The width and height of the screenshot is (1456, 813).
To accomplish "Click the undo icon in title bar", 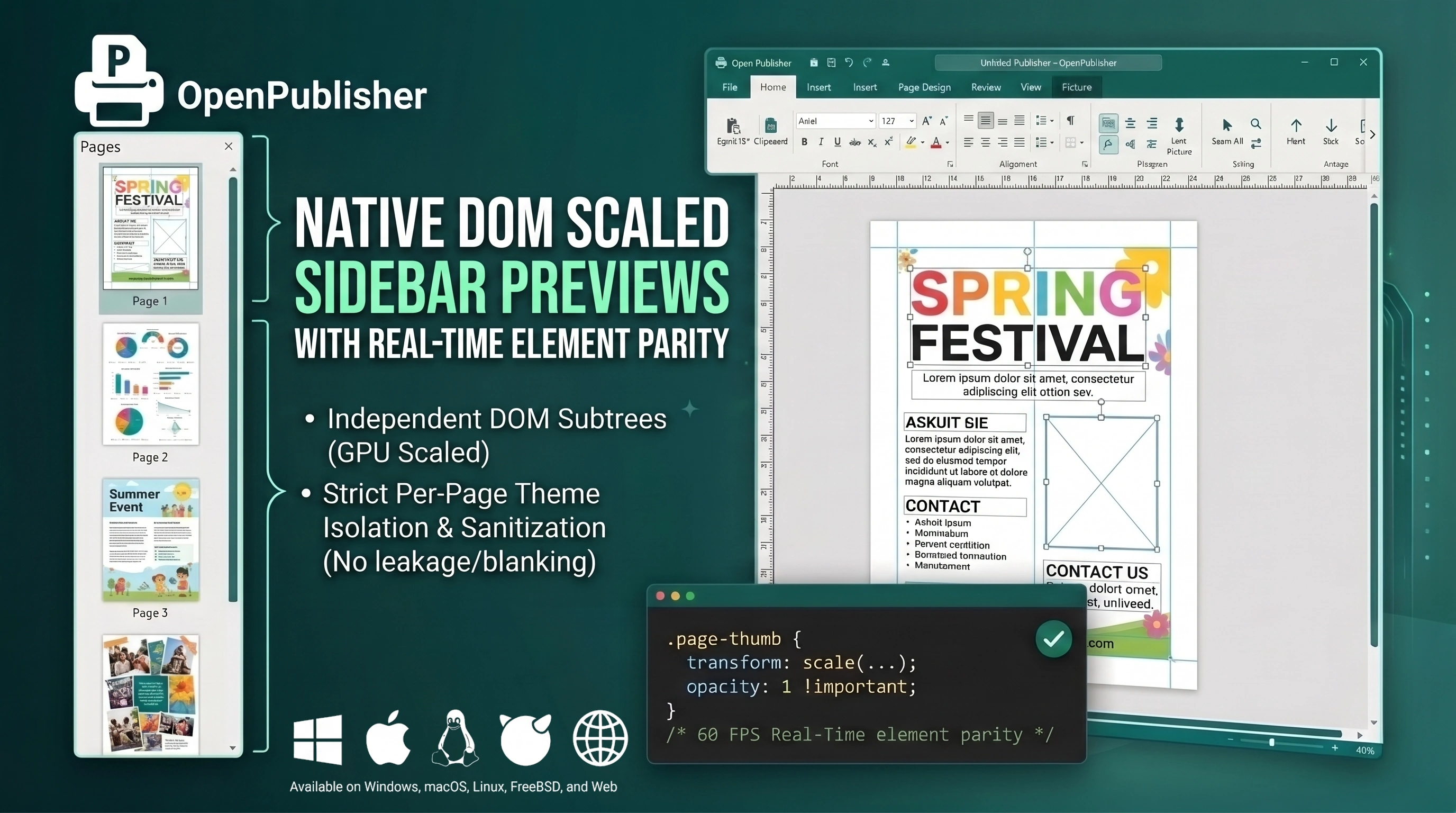I will click(849, 62).
